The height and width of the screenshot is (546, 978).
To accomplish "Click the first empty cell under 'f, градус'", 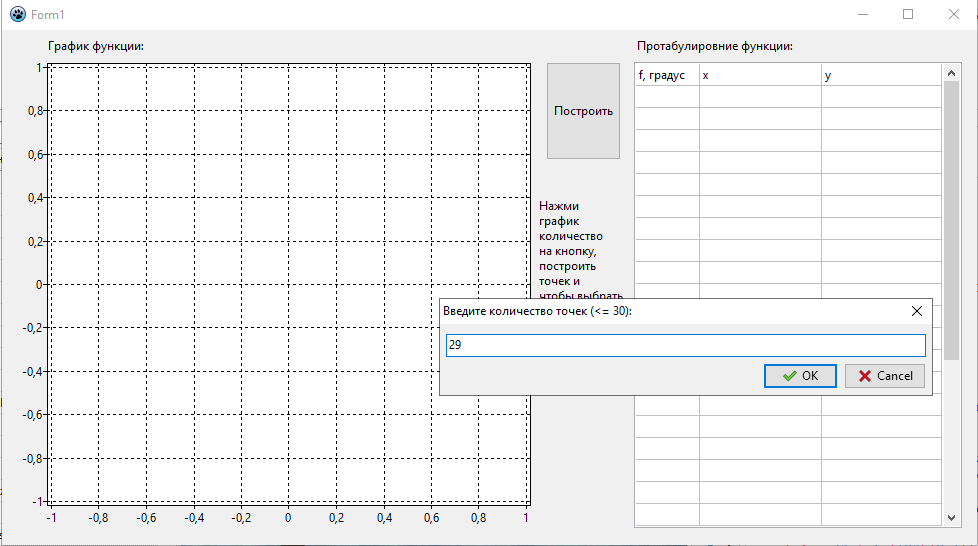I will [x=666, y=97].
